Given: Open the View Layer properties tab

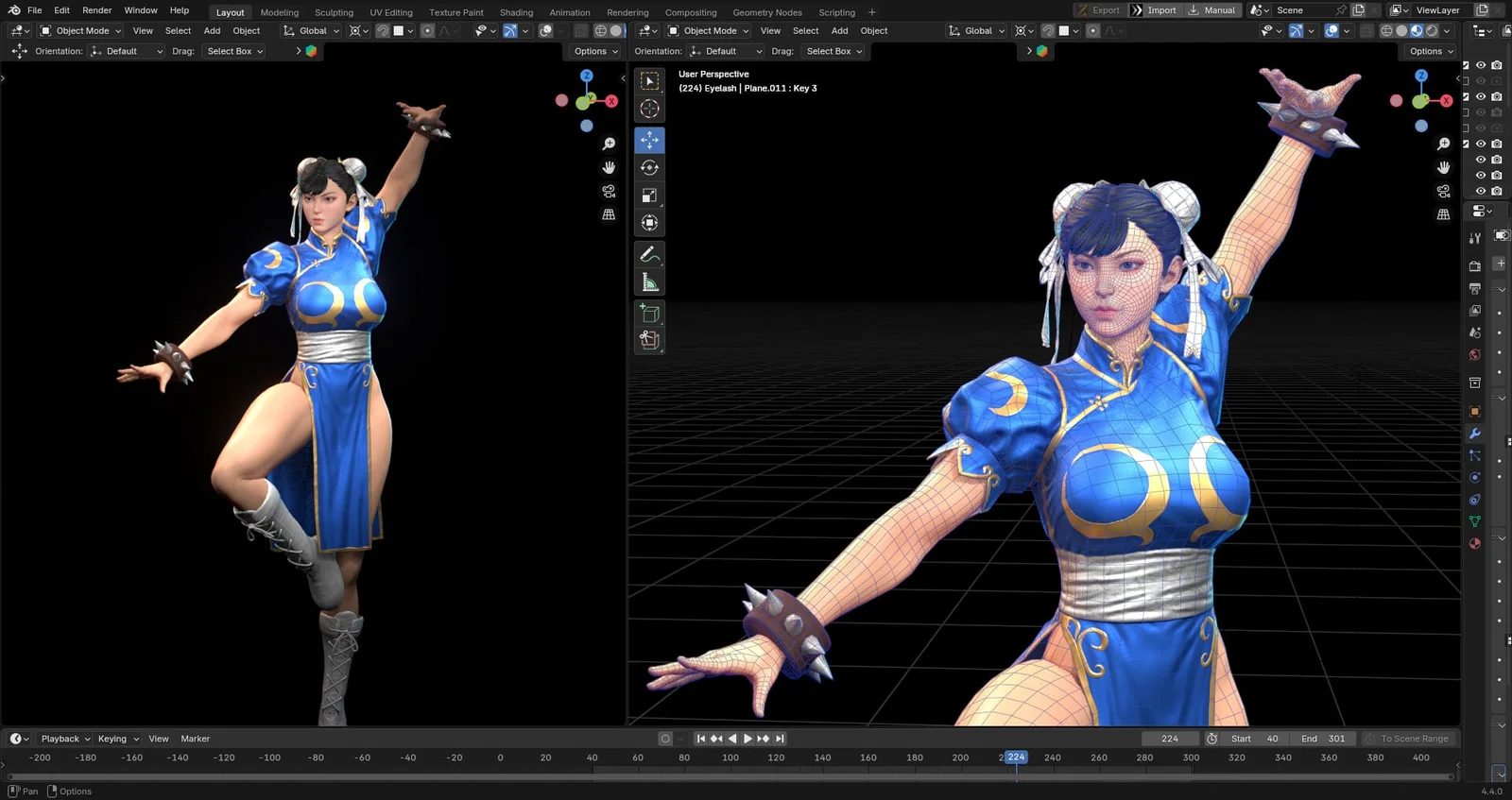Looking at the screenshot, I should (1474, 311).
